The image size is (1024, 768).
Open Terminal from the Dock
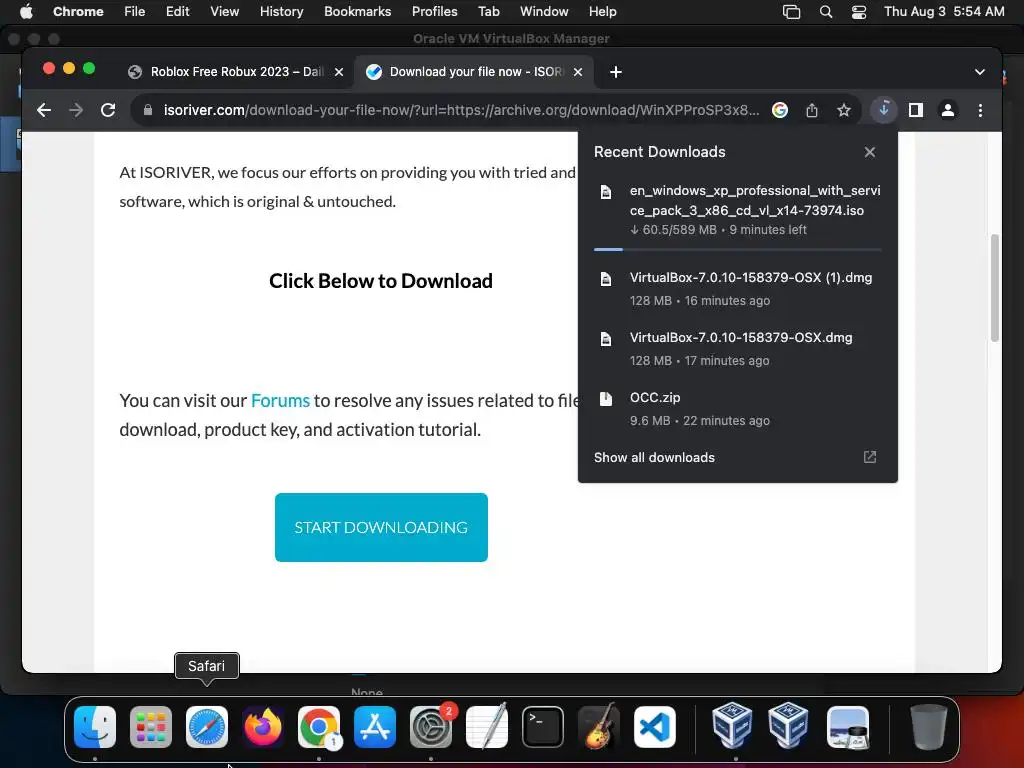tap(543, 727)
